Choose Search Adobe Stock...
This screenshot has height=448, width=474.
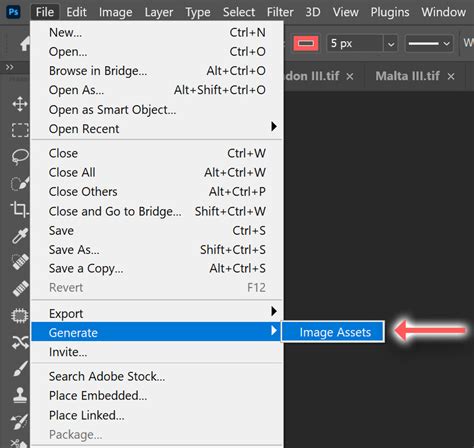pyautogui.click(x=157, y=376)
